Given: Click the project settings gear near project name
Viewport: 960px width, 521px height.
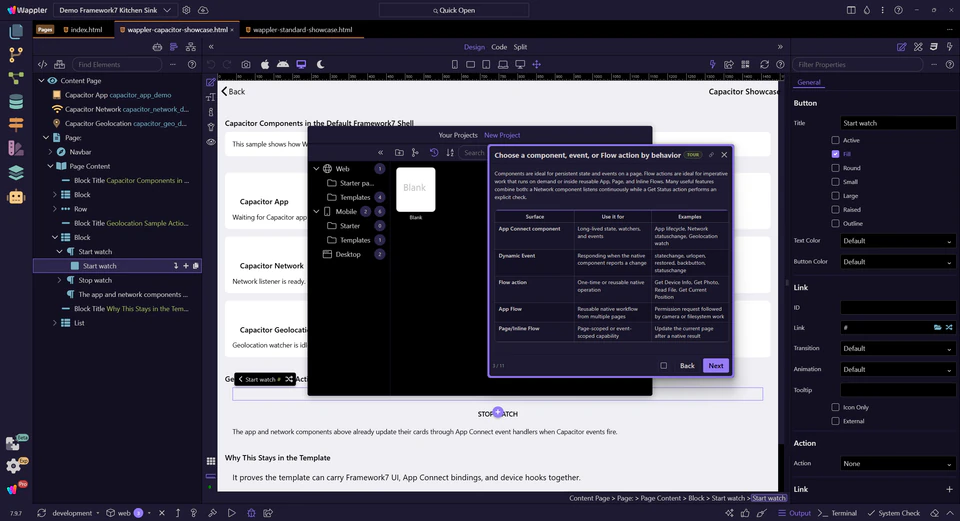Looking at the screenshot, I should [x=186, y=10].
